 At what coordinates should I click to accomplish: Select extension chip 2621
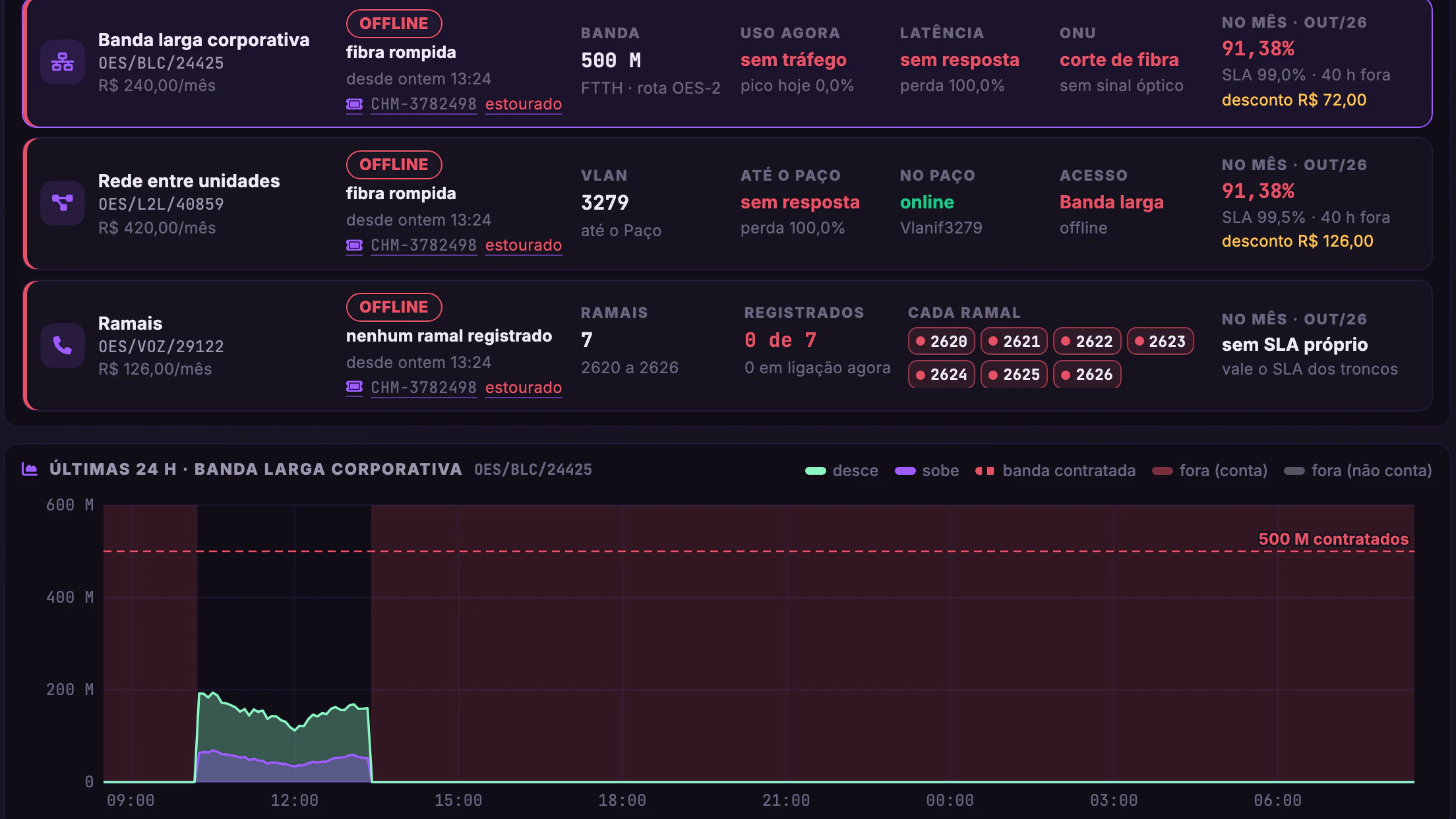1014,341
